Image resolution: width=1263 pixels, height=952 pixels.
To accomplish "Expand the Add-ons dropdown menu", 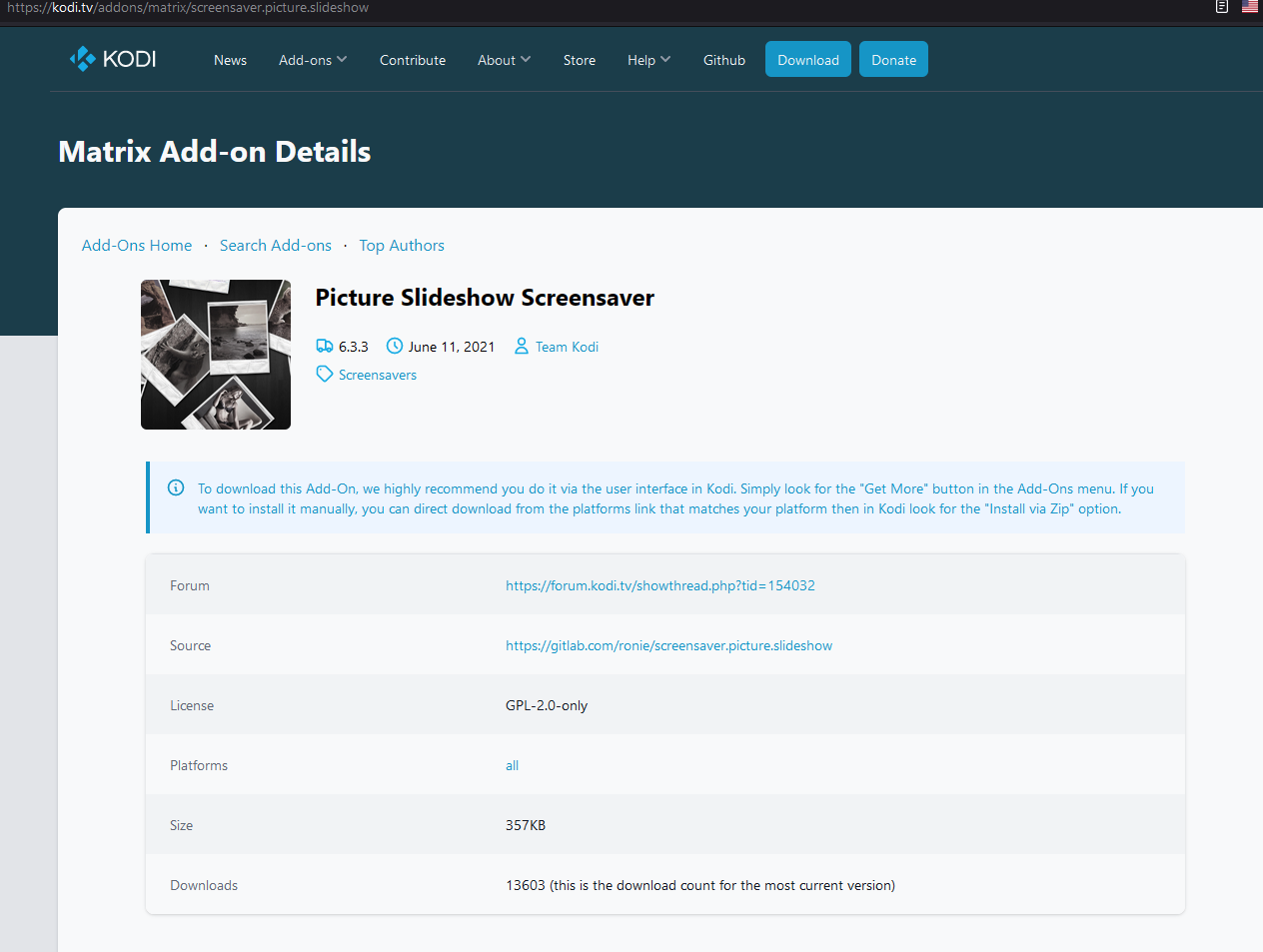I will pos(313,60).
